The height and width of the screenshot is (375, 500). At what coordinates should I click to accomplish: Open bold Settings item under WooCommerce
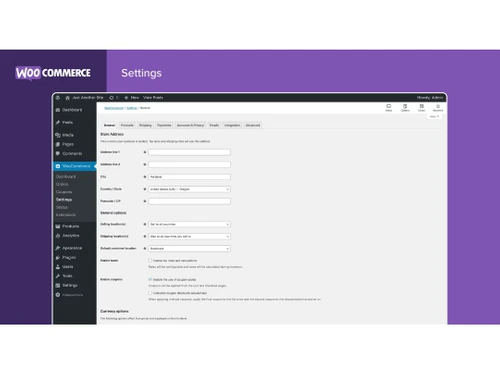point(64,200)
